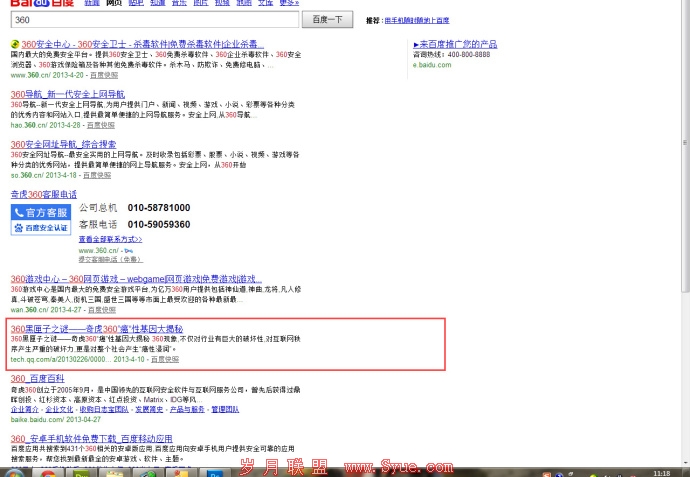Open 百度快照 for the so.360.cn result
Viewport: 690px width, 477px height.
pyautogui.click(x=97, y=175)
